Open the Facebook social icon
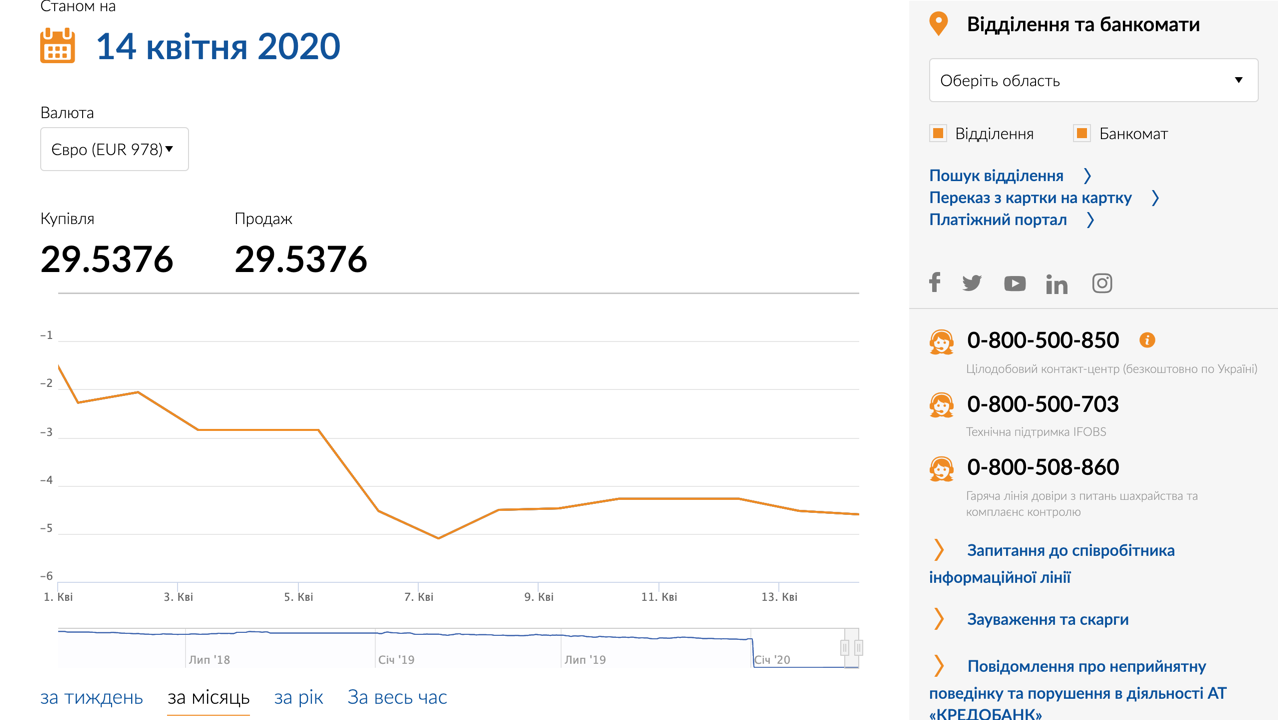 click(934, 283)
